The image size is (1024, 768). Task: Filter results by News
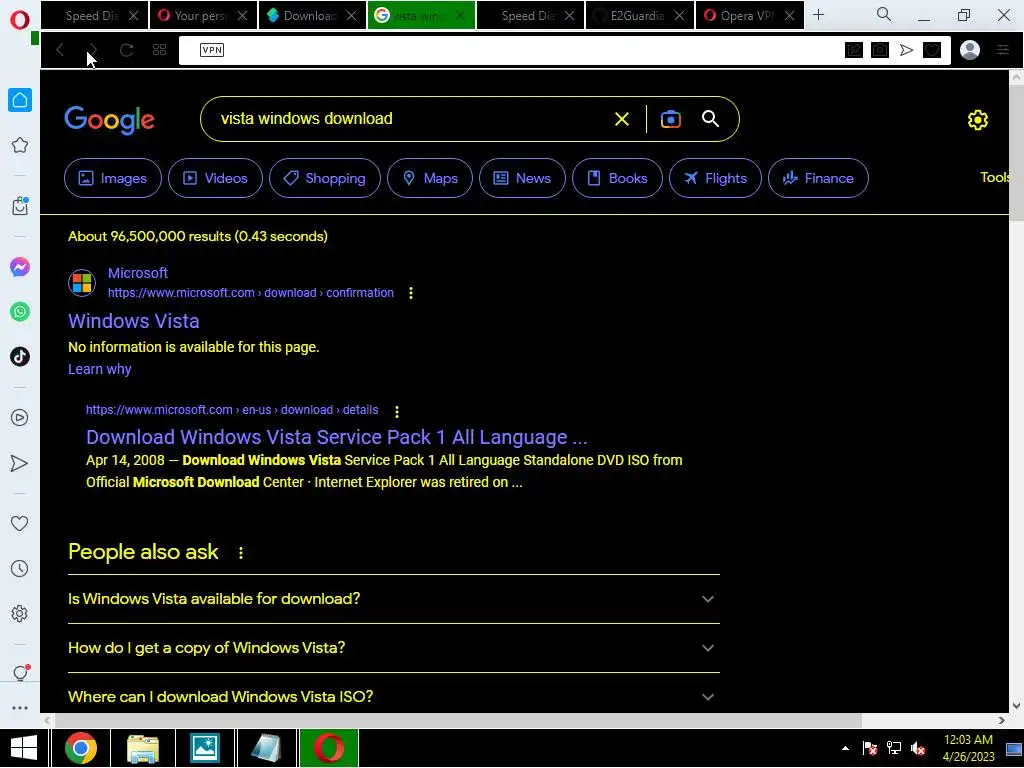point(522,178)
